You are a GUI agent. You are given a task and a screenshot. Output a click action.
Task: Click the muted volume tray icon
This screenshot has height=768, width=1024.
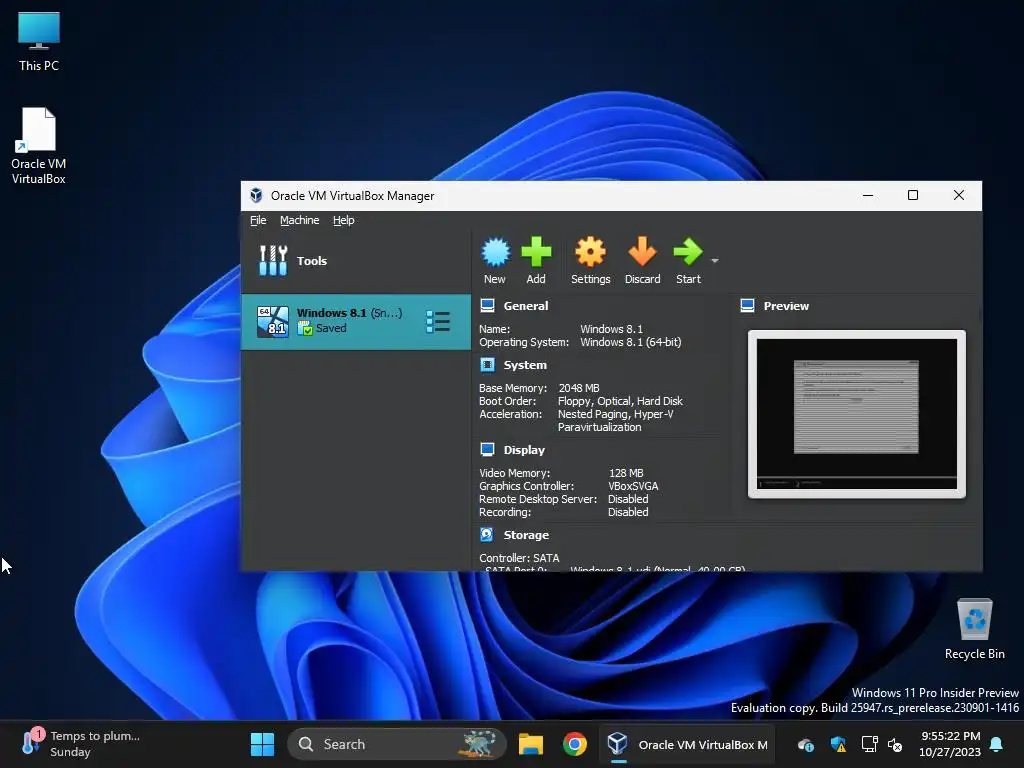pyautogui.click(x=895, y=744)
